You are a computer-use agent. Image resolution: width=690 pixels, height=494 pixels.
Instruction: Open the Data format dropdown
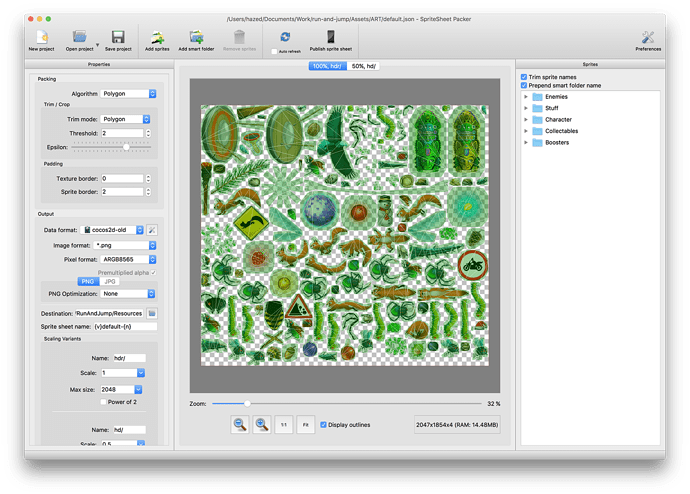pos(113,230)
